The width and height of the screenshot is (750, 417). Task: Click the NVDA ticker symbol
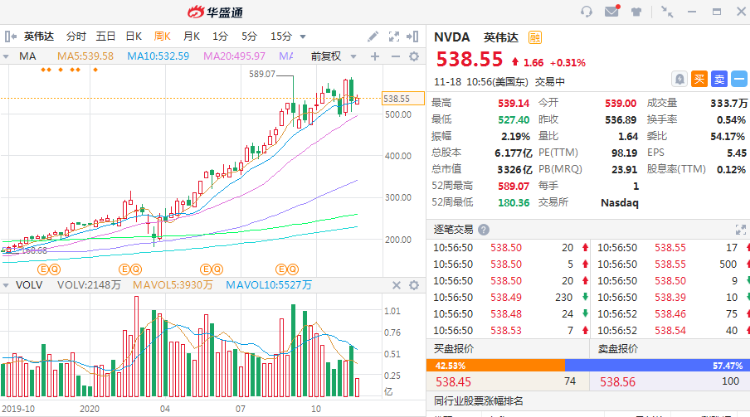click(452, 37)
